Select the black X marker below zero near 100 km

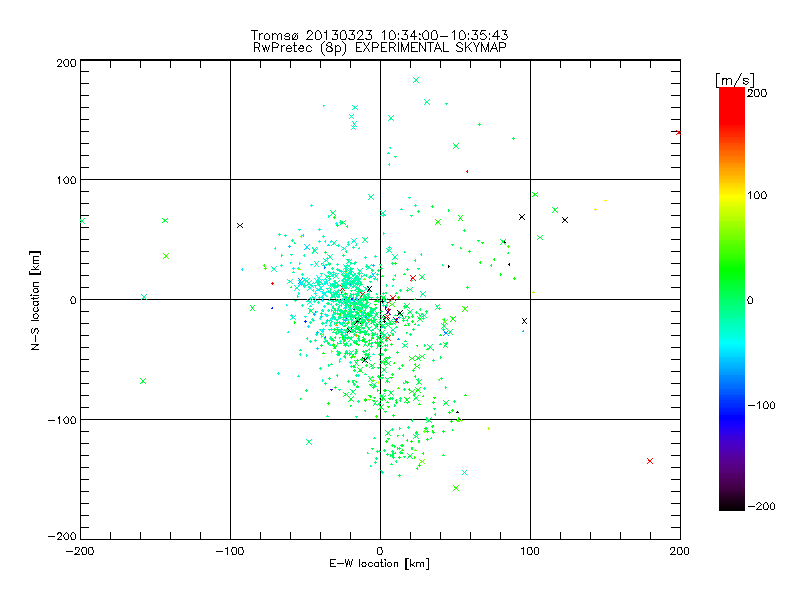524,321
